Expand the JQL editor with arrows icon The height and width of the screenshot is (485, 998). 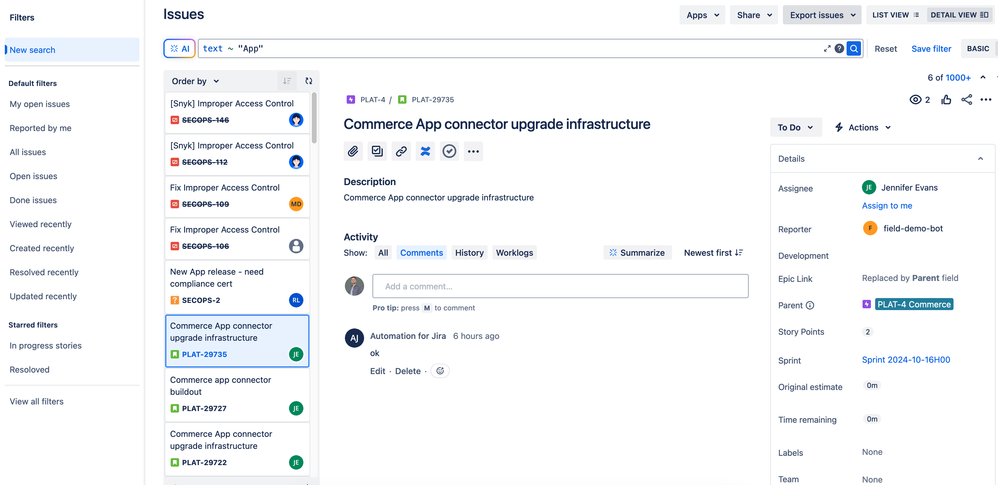[x=827, y=48]
